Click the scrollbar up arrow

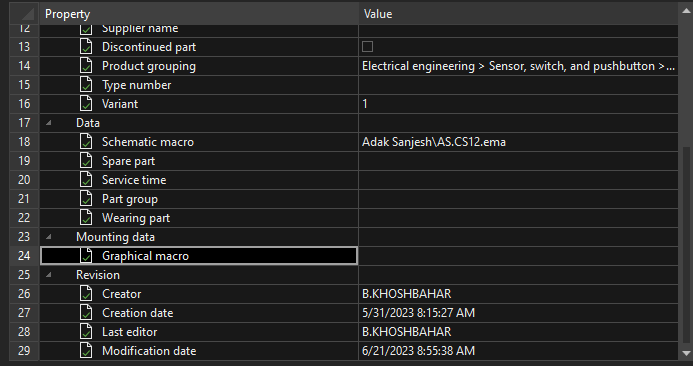(x=686, y=11)
